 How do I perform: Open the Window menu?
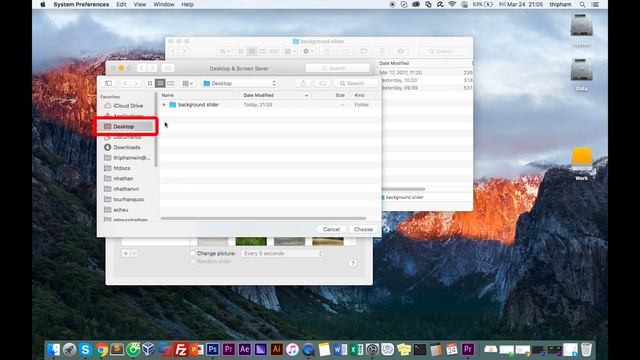click(164, 4)
